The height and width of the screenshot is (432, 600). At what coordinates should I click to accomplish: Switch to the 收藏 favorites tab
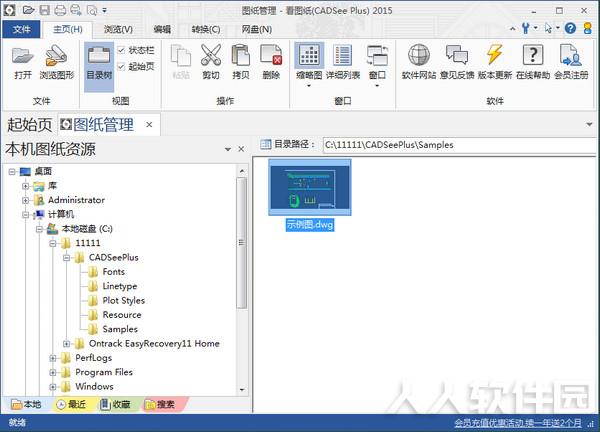[x=116, y=404]
